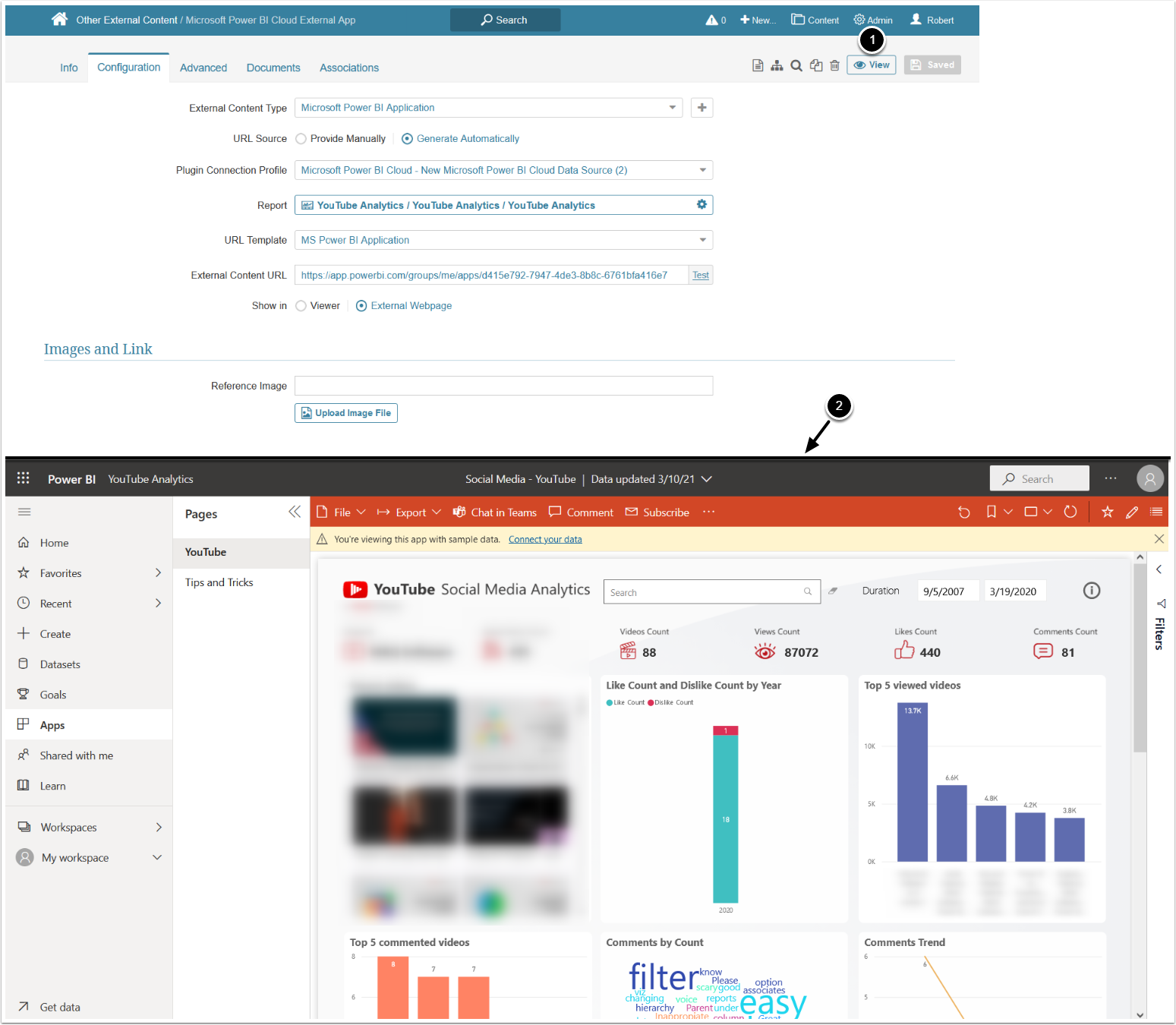Switch to the Advanced tab
Screen dimensions: 1176x1025
click(x=203, y=68)
